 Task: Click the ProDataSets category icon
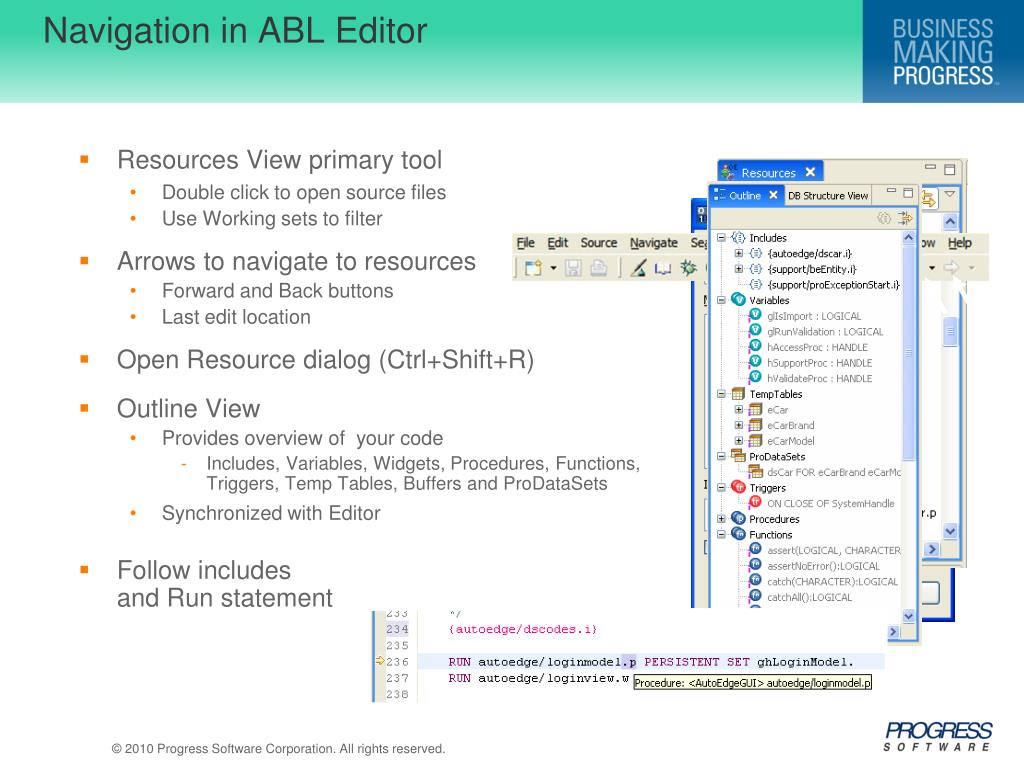click(x=739, y=456)
